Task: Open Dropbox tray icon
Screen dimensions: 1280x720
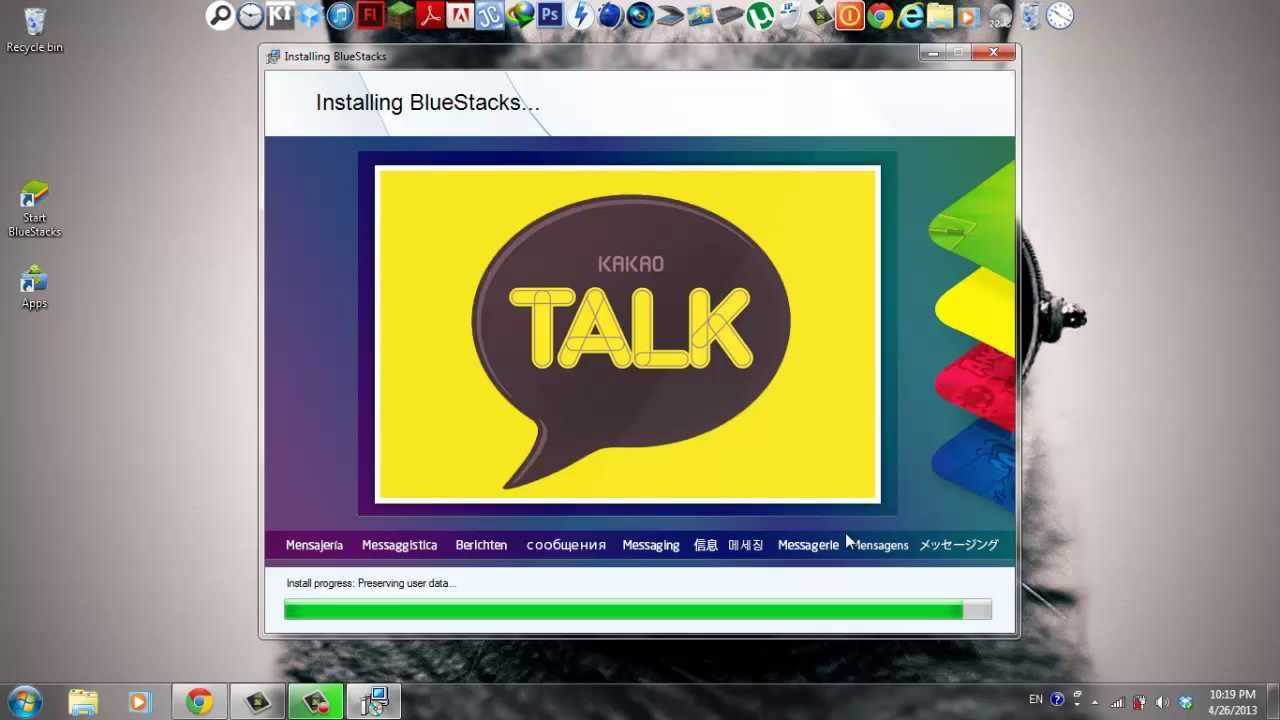Action: [x=1185, y=702]
